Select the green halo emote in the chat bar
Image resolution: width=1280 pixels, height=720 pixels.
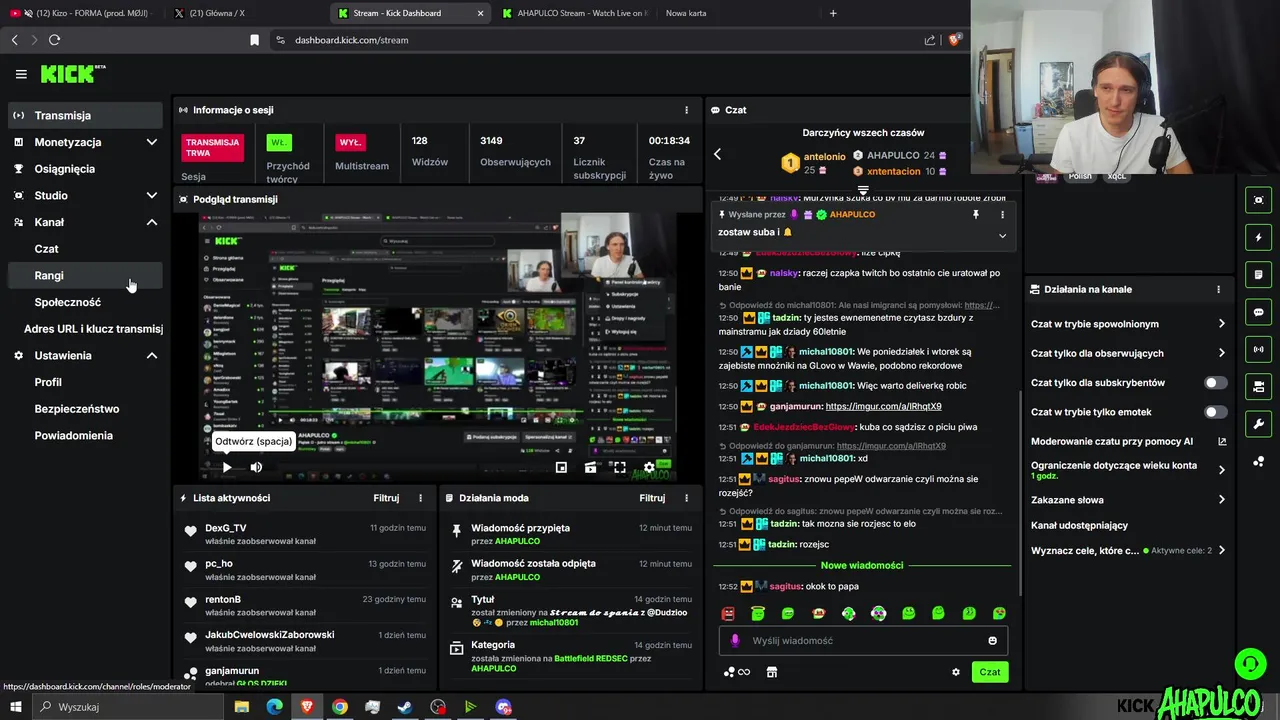[x=758, y=613]
